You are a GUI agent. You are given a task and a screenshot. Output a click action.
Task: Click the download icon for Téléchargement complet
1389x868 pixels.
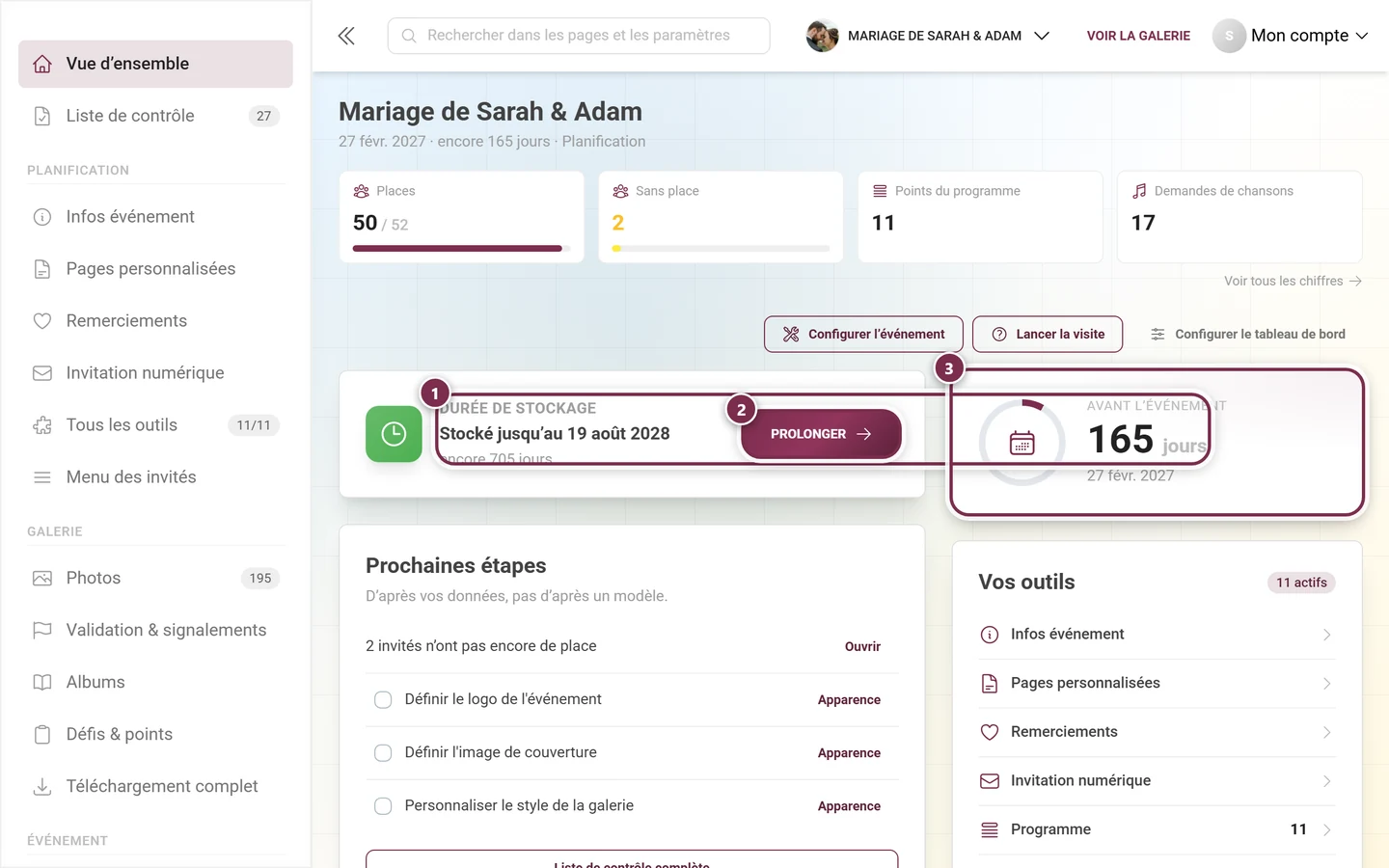coord(42,787)
